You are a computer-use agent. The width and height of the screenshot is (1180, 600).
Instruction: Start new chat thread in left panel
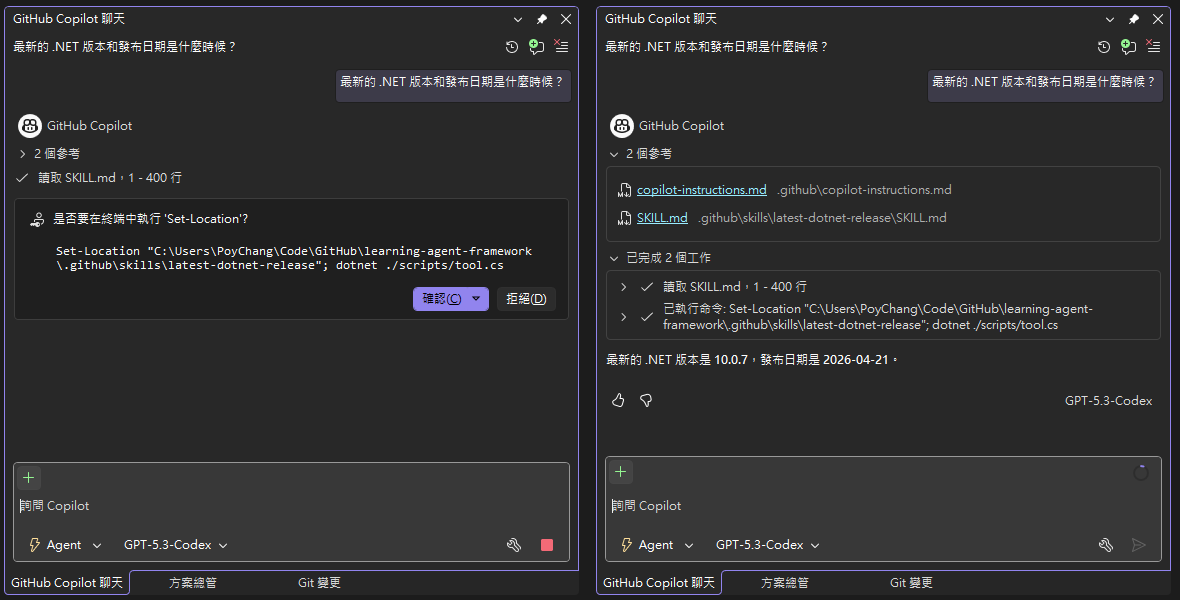tap(537, 47)
